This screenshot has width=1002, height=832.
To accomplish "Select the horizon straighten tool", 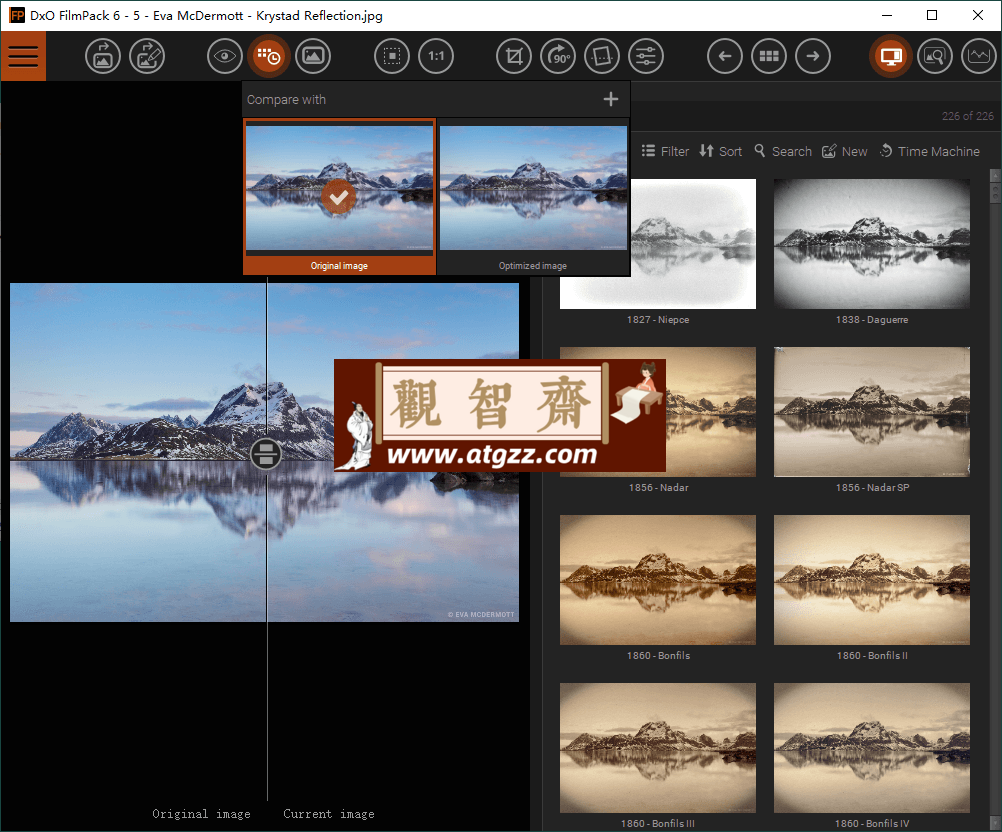I will (602, 56).
